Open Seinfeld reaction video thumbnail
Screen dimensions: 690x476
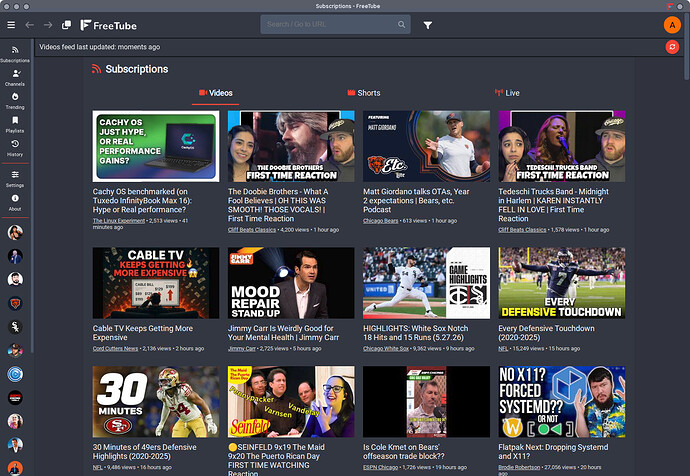[291, 402]
